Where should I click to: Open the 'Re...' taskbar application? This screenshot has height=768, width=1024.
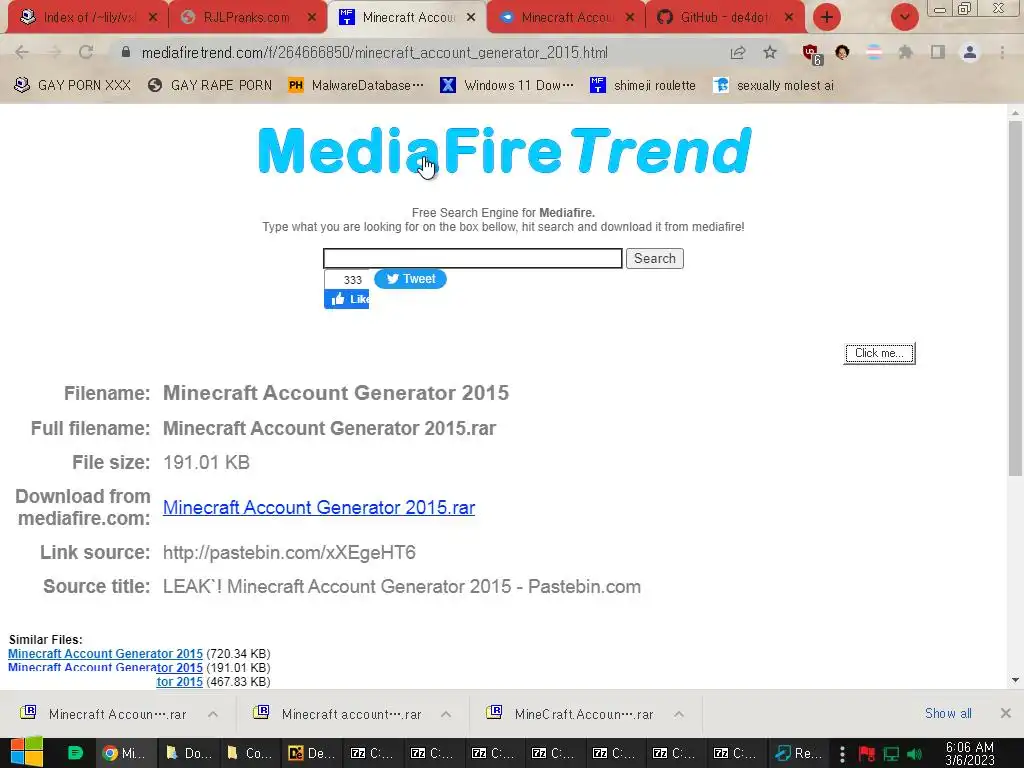(798, 753)
